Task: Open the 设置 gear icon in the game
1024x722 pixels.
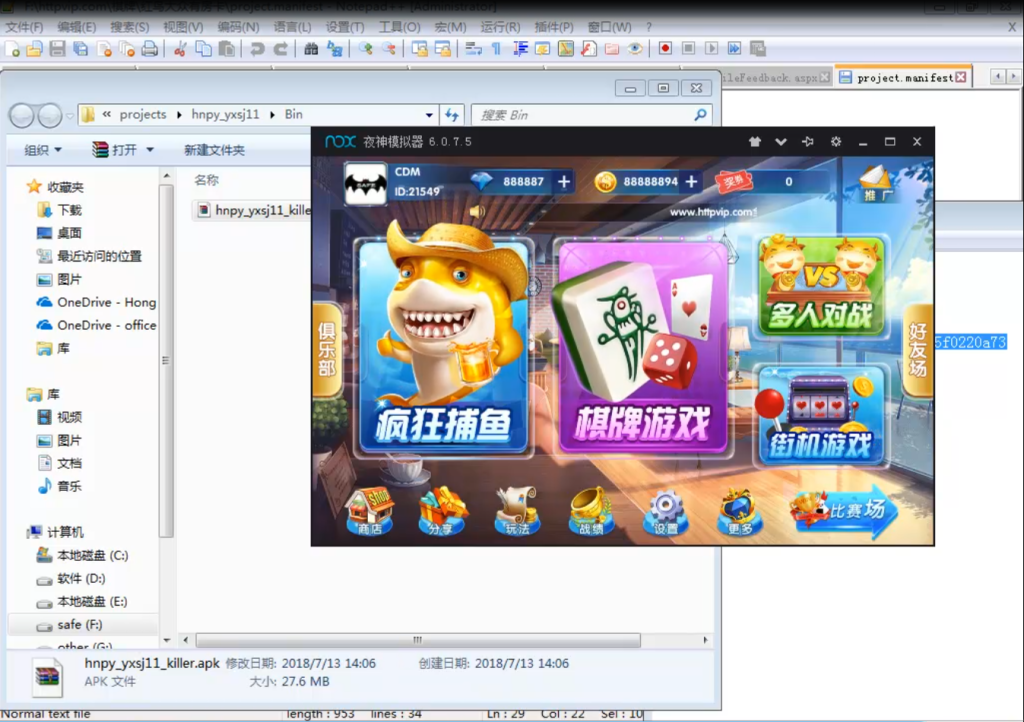Action: coord(665,512)
